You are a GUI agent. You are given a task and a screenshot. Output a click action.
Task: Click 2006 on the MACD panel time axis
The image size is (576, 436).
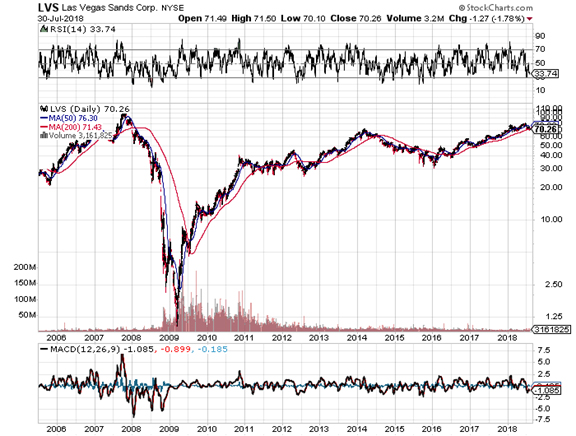tap(56, 429)
